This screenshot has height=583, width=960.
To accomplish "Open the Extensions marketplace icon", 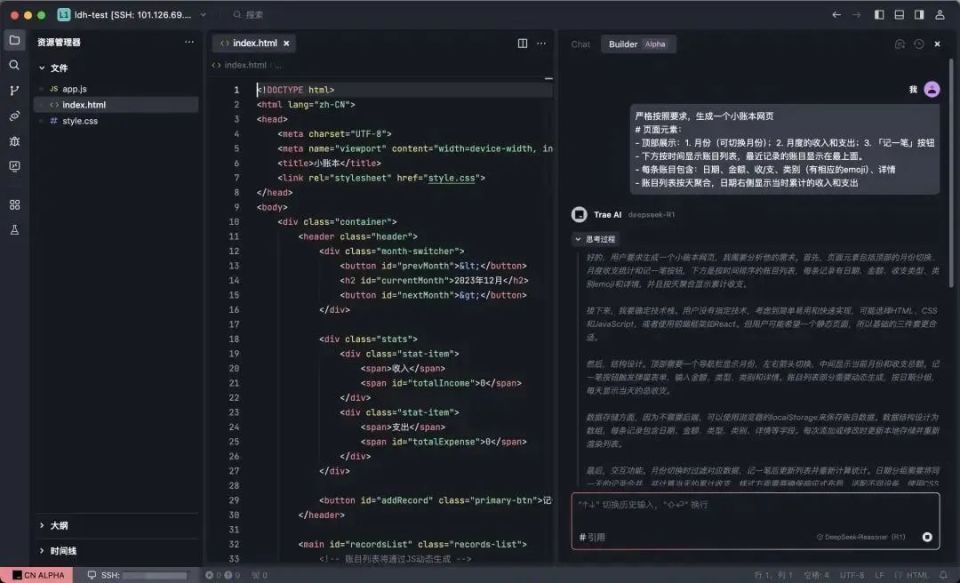I will 13,205.
